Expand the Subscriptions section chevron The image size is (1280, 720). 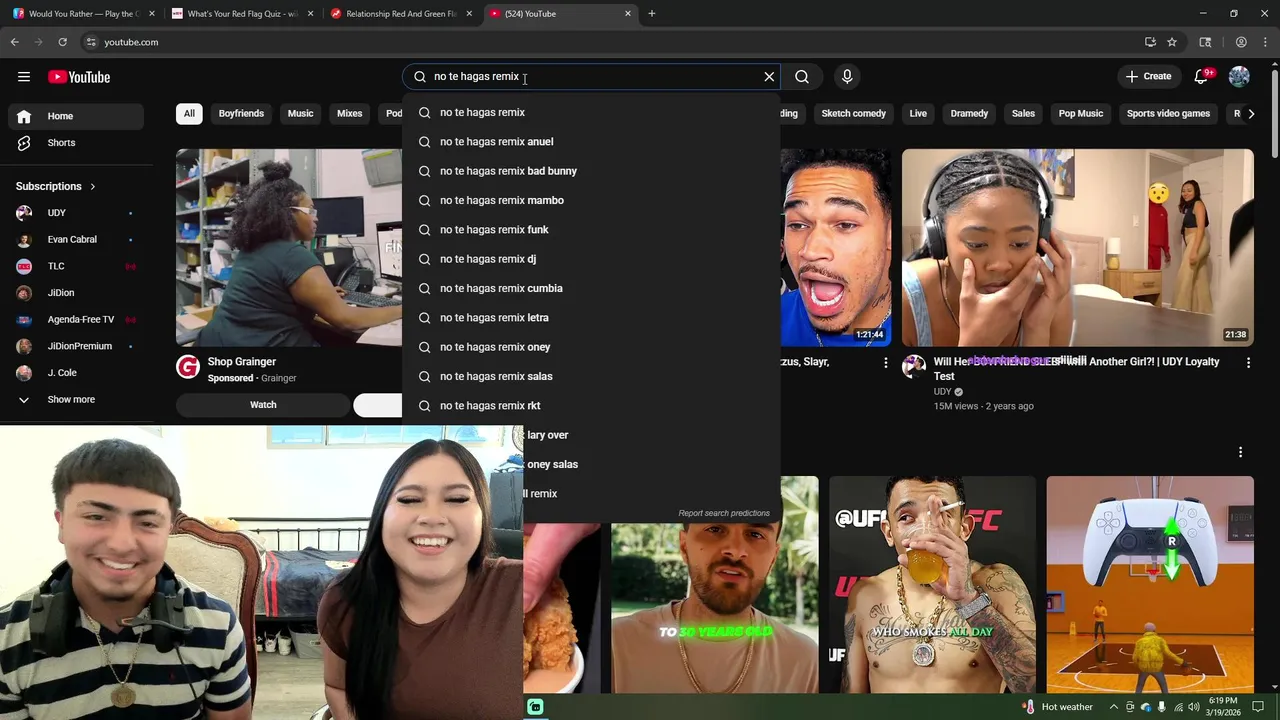click(x=93, y=187)
